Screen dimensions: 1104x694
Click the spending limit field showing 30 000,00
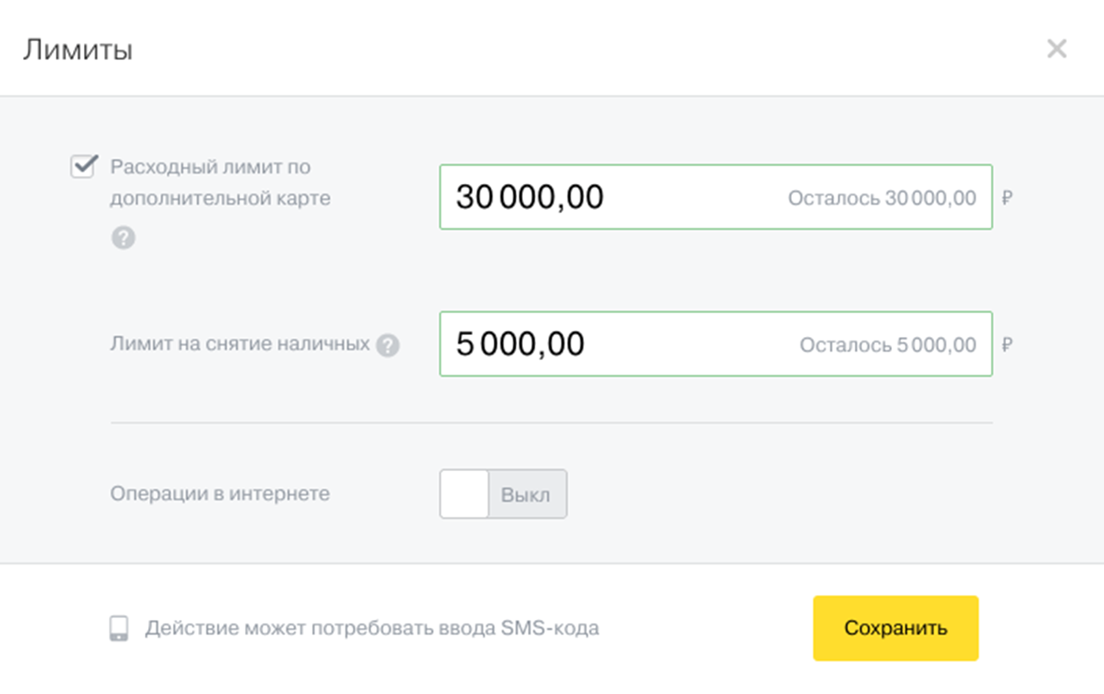tap(715, 197)
